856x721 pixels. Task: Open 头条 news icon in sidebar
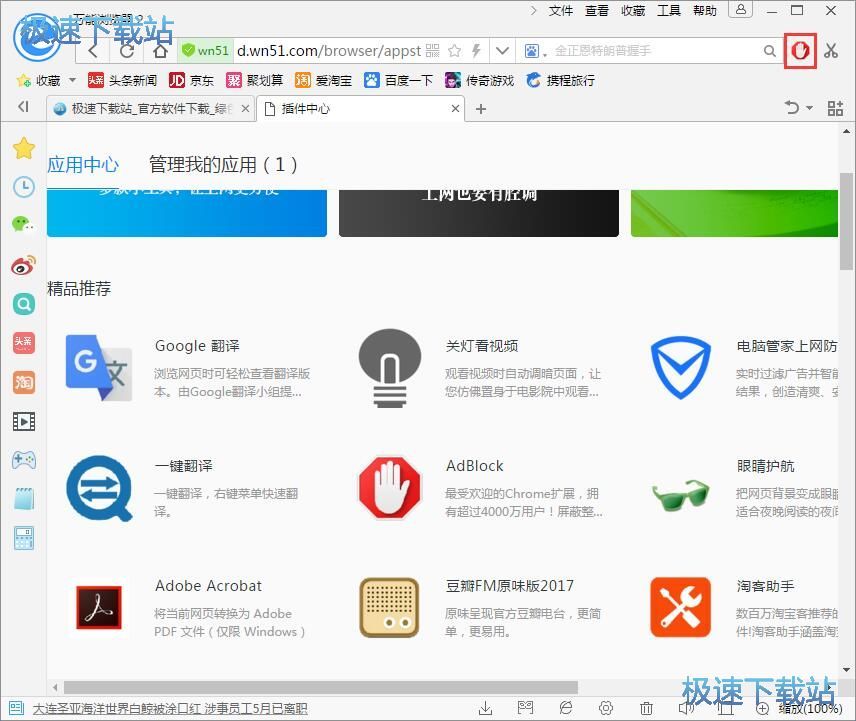23,342
